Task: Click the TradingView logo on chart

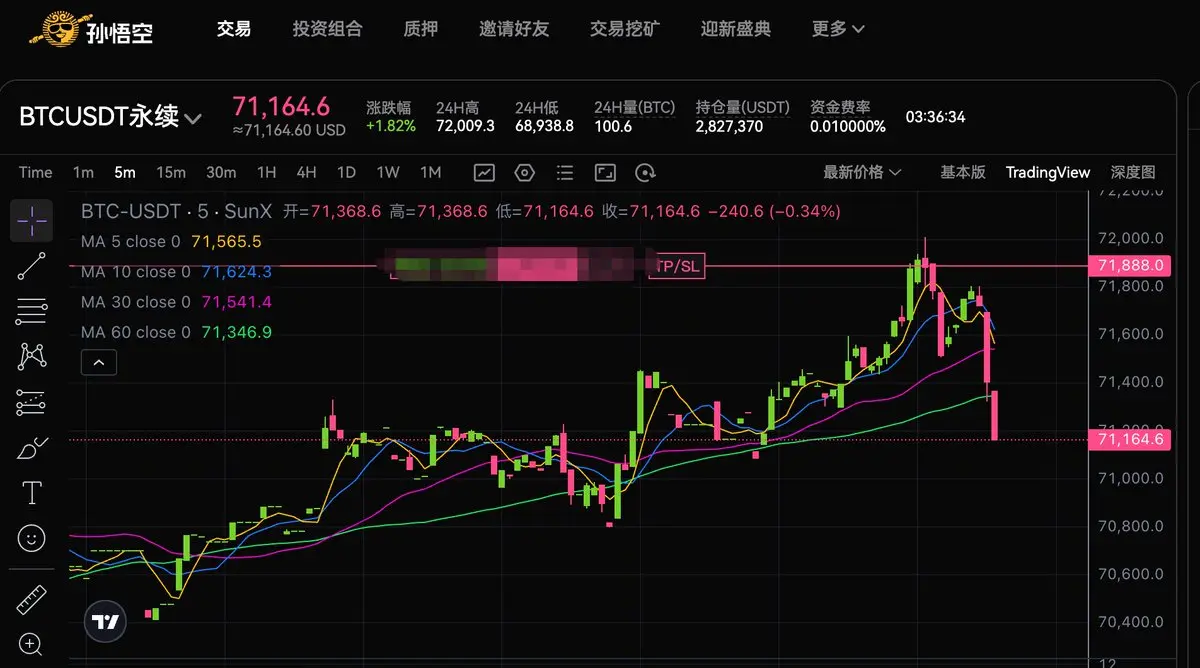Action: click(106, 622)
